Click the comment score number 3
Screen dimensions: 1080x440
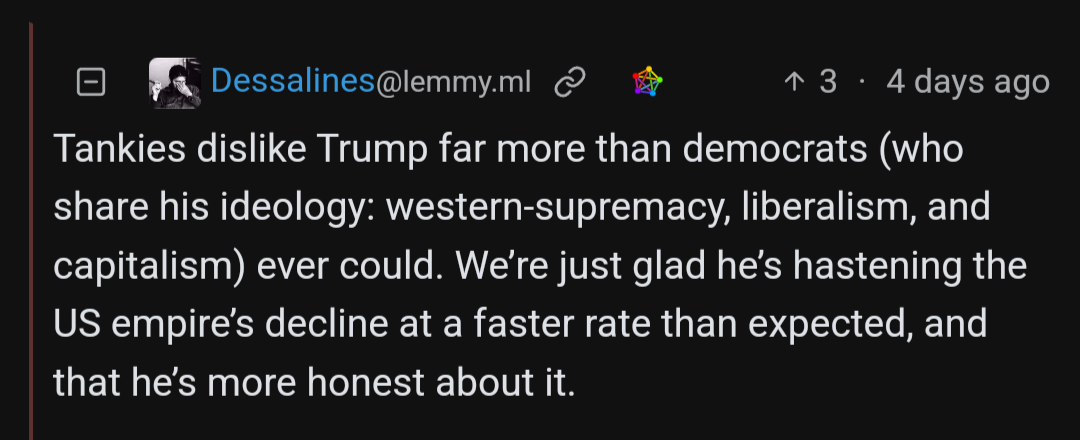click(x=827, y=82)
